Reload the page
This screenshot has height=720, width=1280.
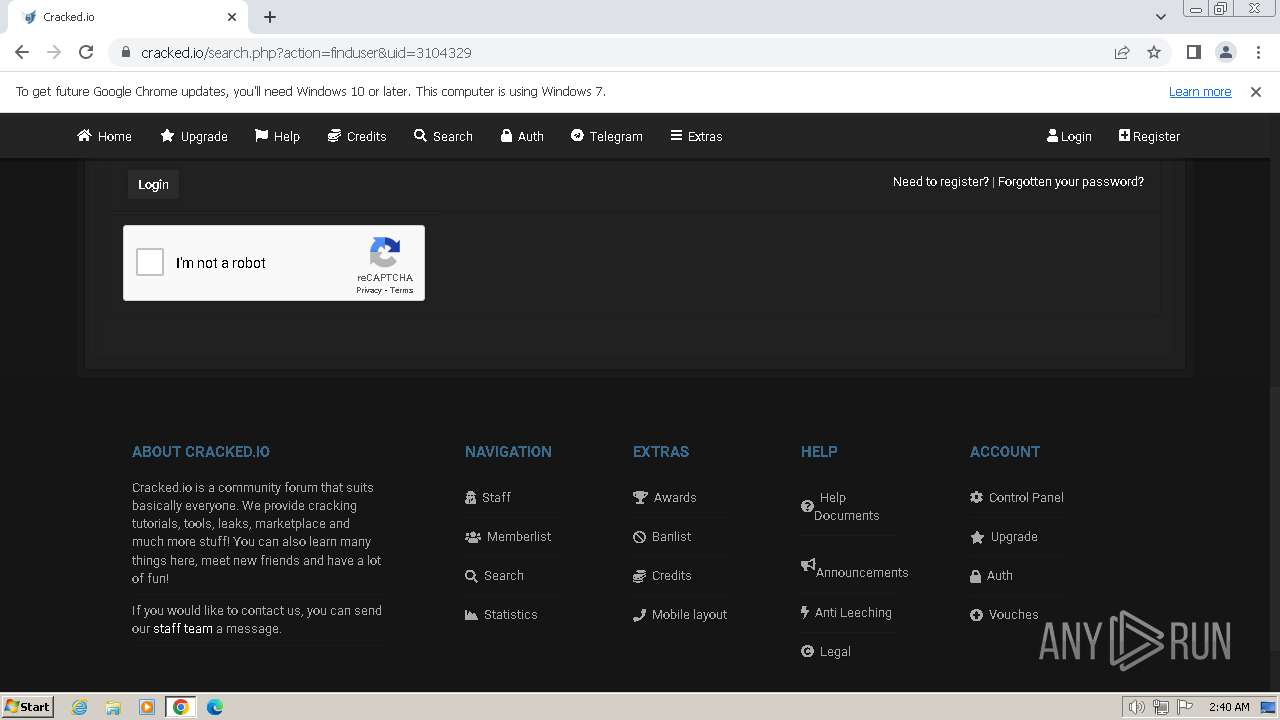(x=86, y=52)
